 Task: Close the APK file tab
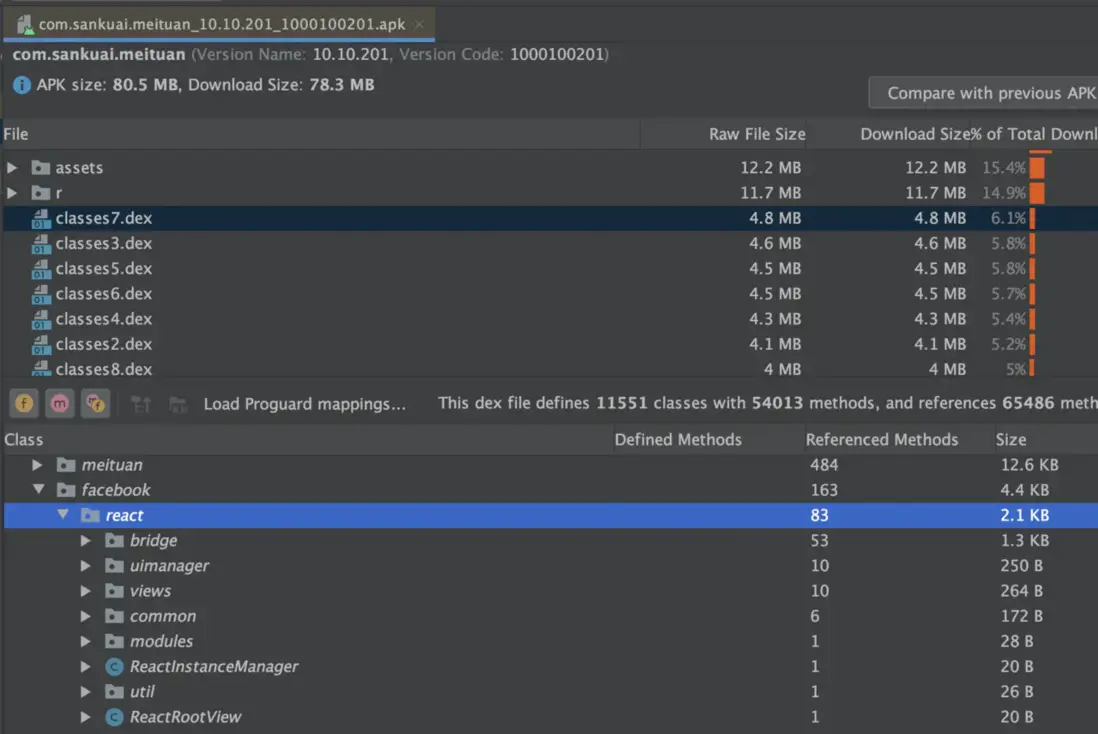(418, 24)
